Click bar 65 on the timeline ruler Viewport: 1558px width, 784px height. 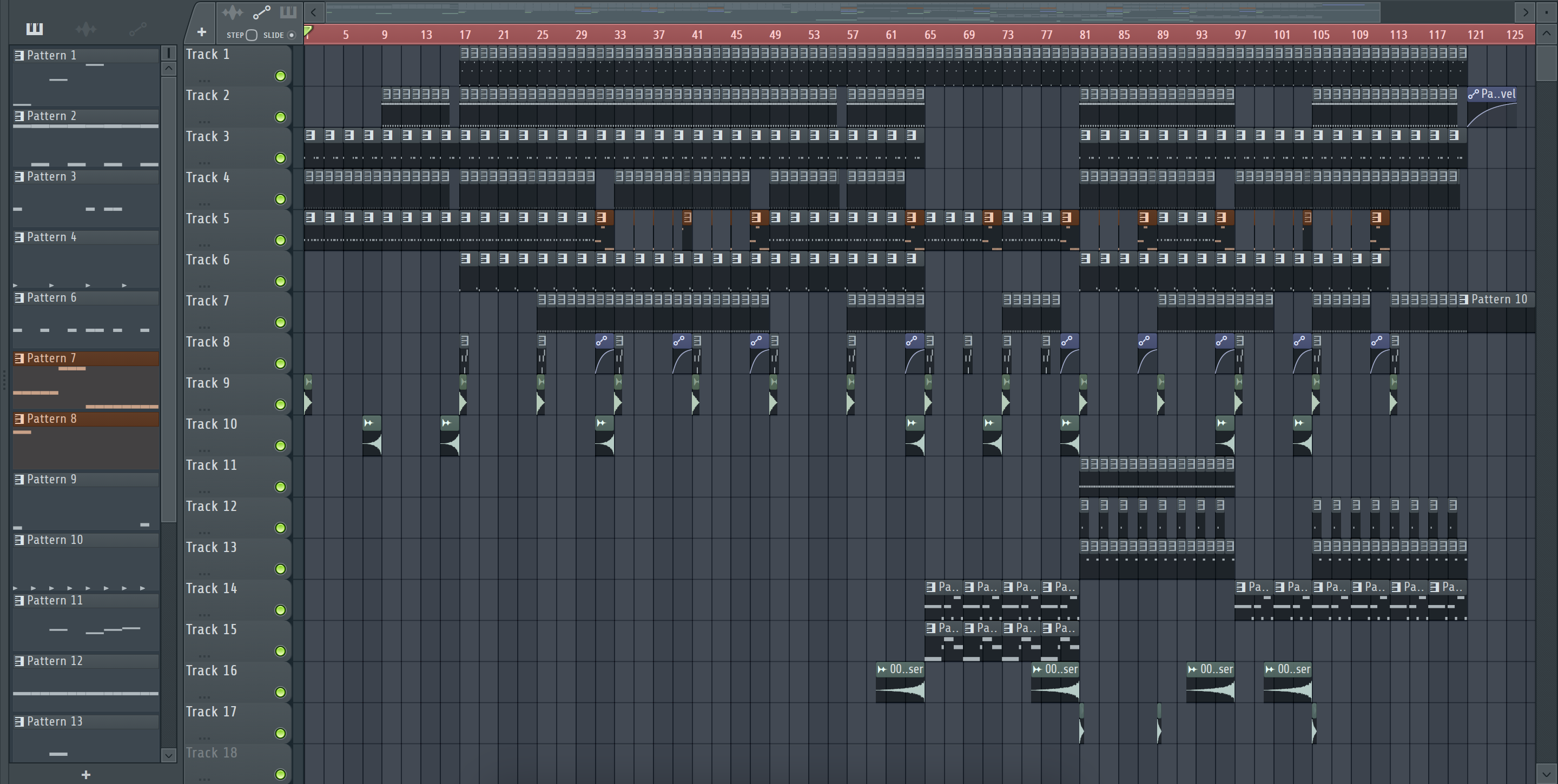930,35
